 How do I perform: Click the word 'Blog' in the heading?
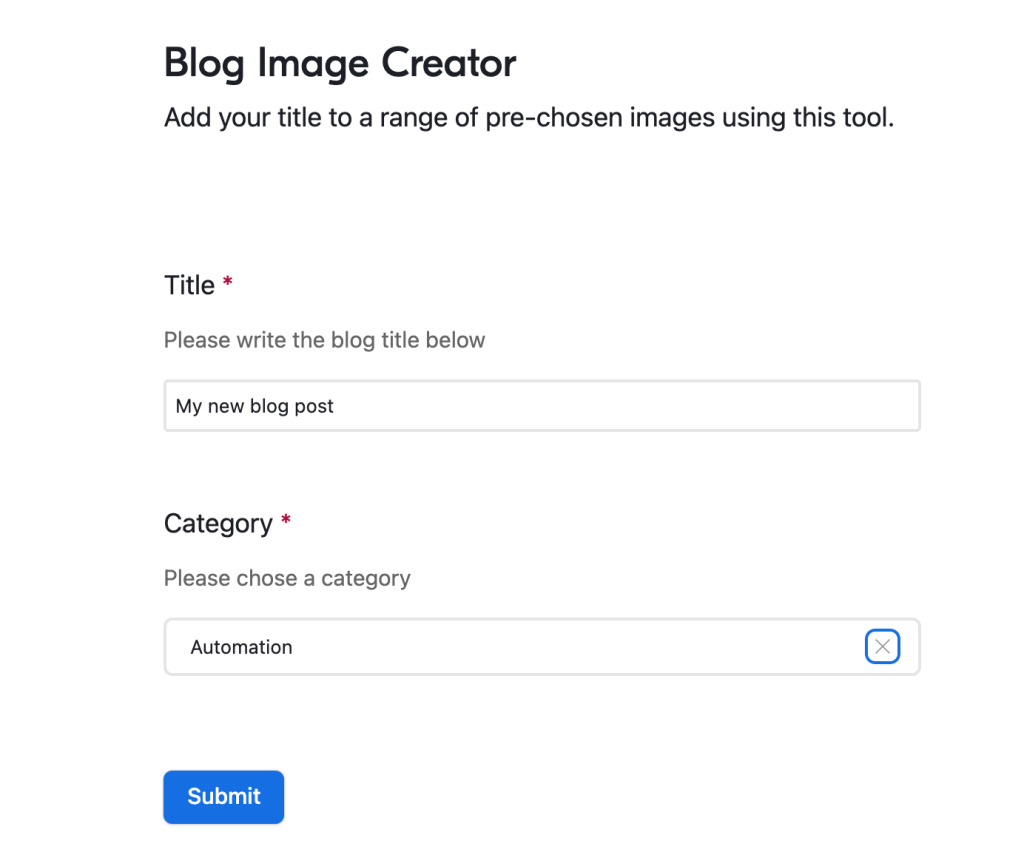tap(205, 63)
